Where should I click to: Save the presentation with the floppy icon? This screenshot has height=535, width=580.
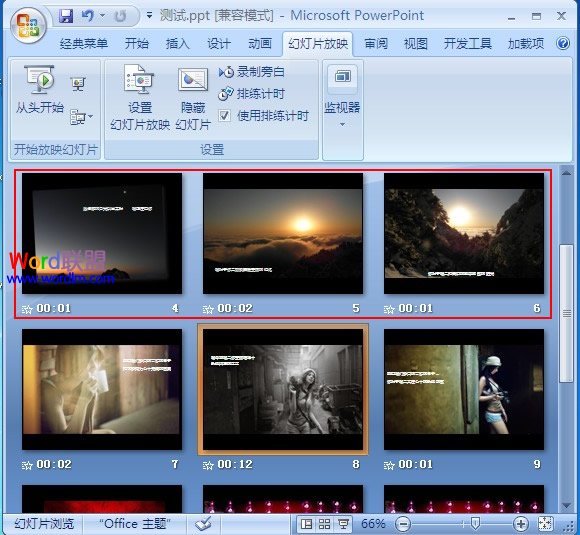pyautogui.click(x=66, y=16)
